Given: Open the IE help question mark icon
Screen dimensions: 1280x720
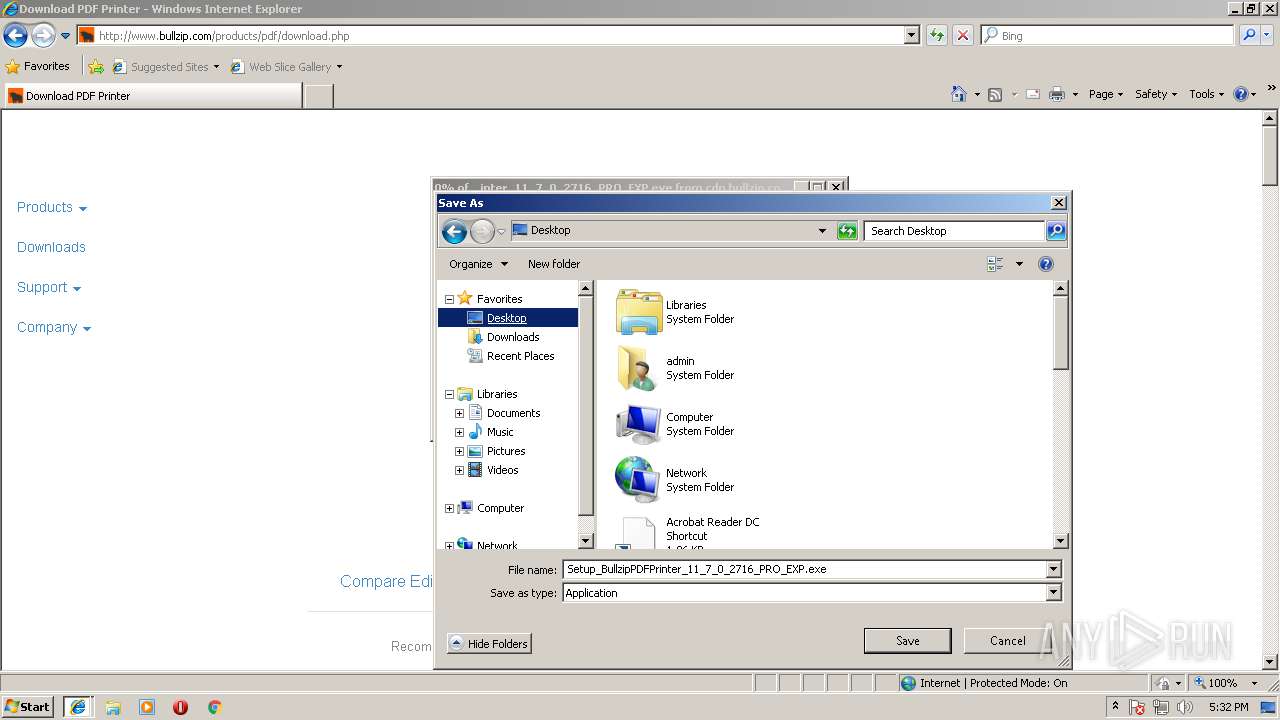Looking at the screenshot, I should coord(1241,94).
